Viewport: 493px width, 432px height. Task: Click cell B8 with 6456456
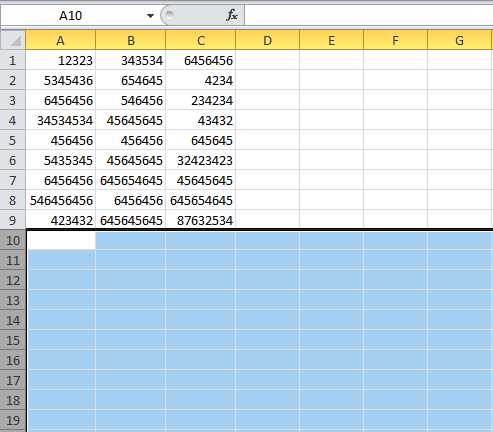(131, 200)
